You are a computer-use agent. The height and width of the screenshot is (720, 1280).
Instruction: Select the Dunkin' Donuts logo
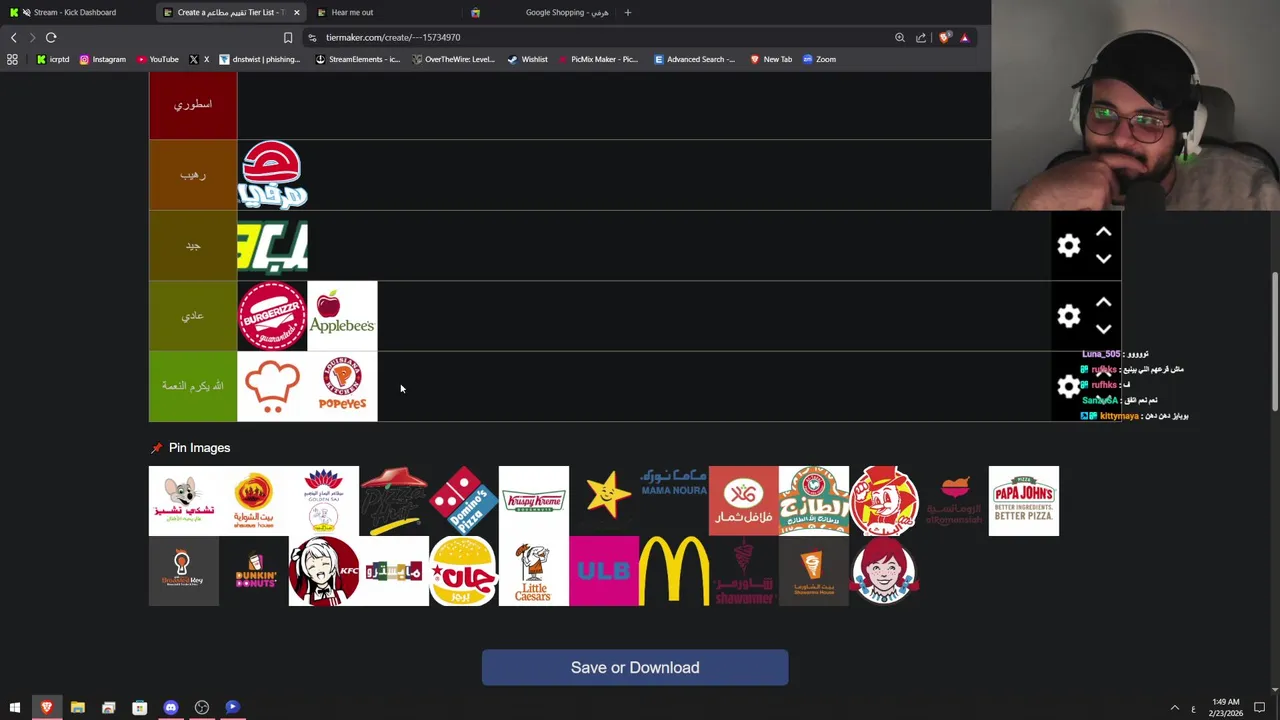(x=254, y=571)
